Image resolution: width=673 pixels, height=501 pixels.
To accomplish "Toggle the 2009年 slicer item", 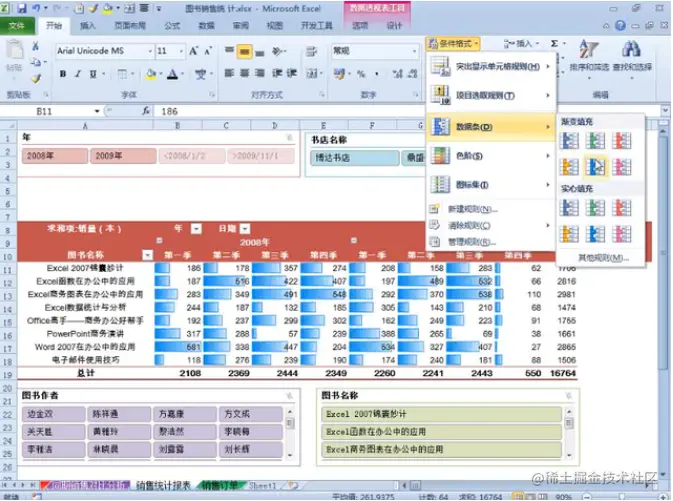I will pyautogui.click(x=123, y=156).
